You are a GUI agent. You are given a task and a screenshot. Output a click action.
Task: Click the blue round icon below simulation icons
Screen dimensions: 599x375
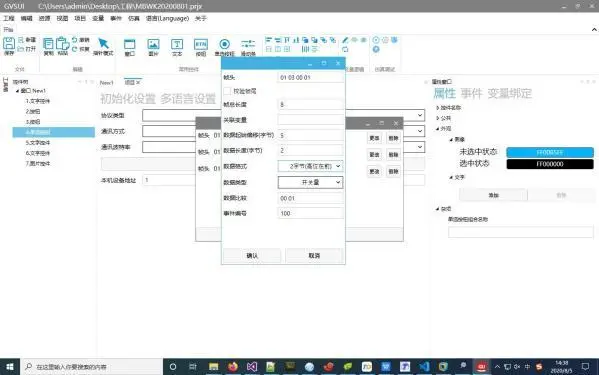point(376,49)
